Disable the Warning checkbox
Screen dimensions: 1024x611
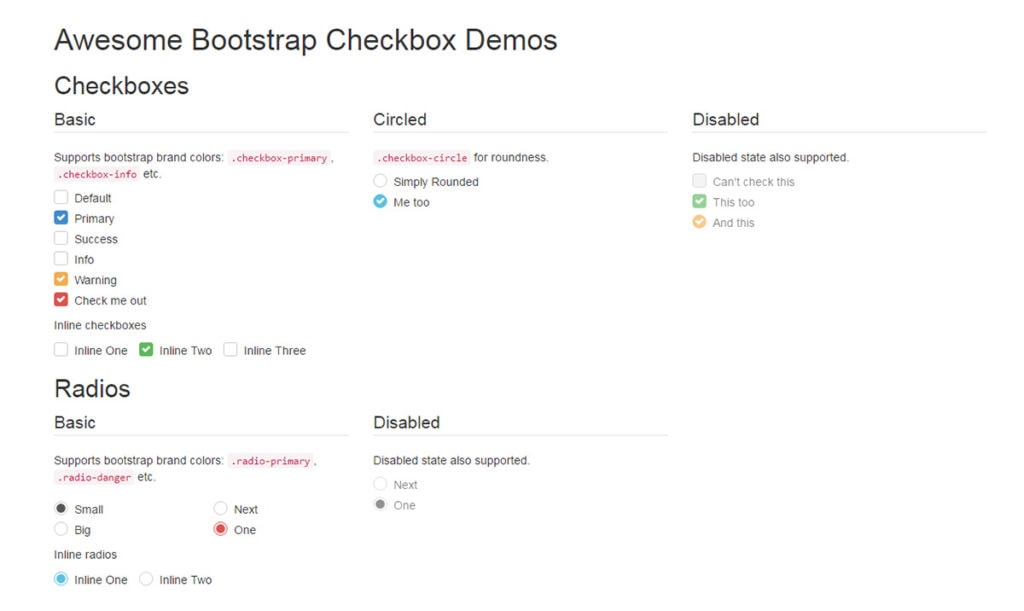pos(61,279)
